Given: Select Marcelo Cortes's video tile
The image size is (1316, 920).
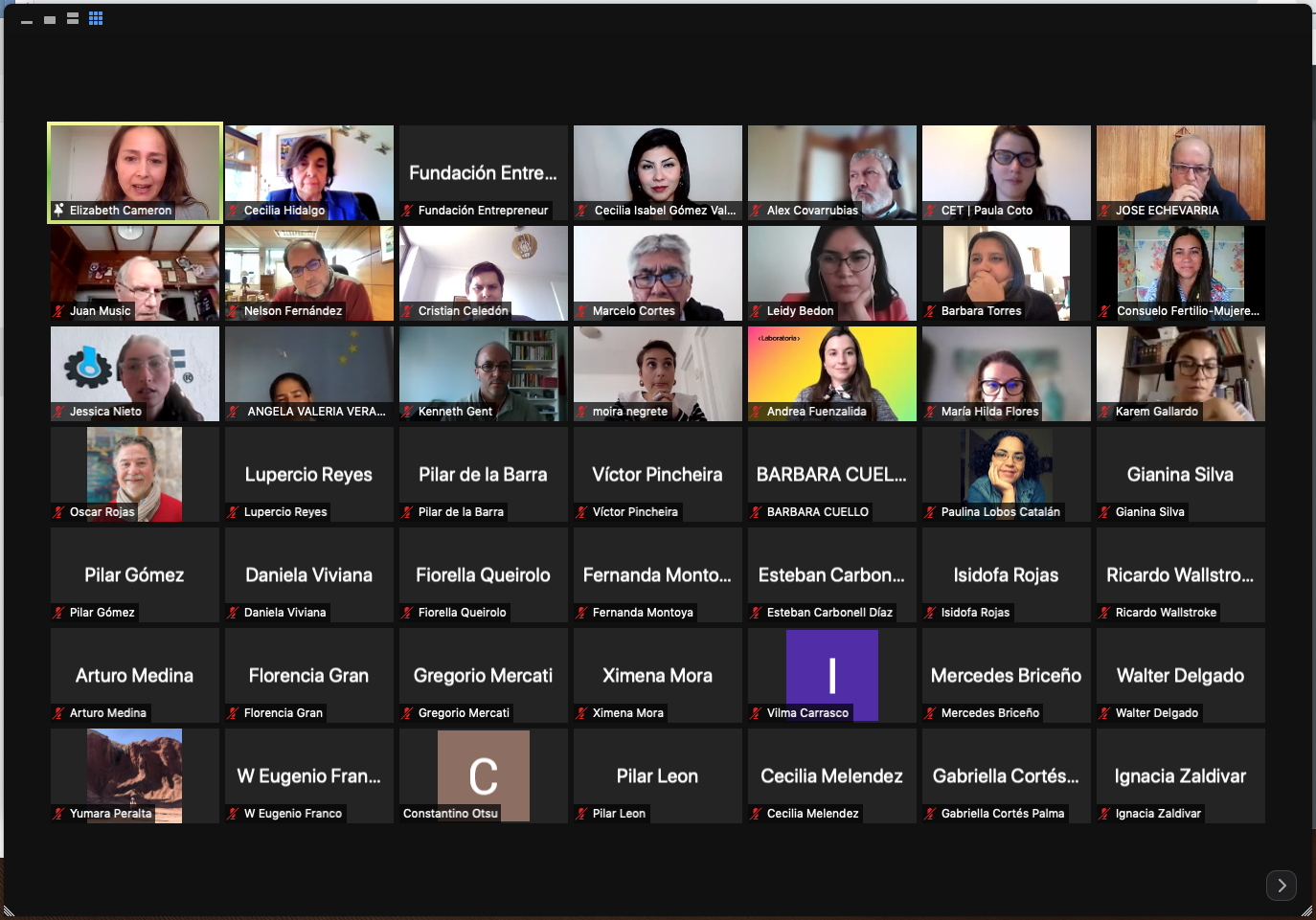Looking at the screenshot, I should coord(658,273).
